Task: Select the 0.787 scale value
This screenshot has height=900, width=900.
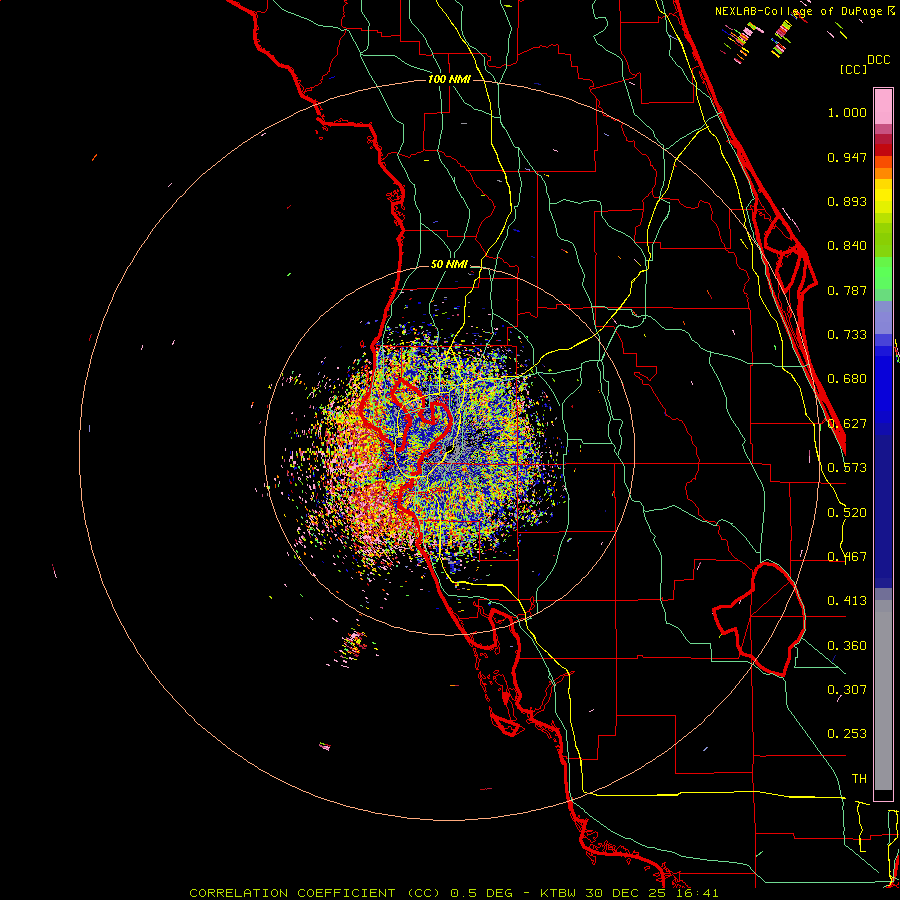Action: 847,290
